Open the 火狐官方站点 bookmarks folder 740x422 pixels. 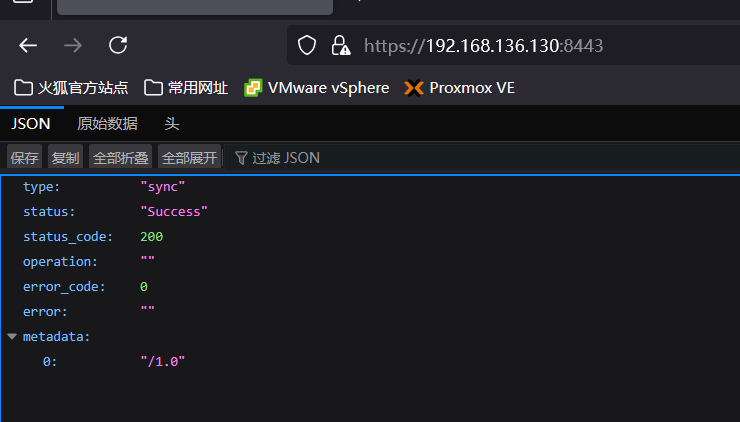click(x=71, y=88)
